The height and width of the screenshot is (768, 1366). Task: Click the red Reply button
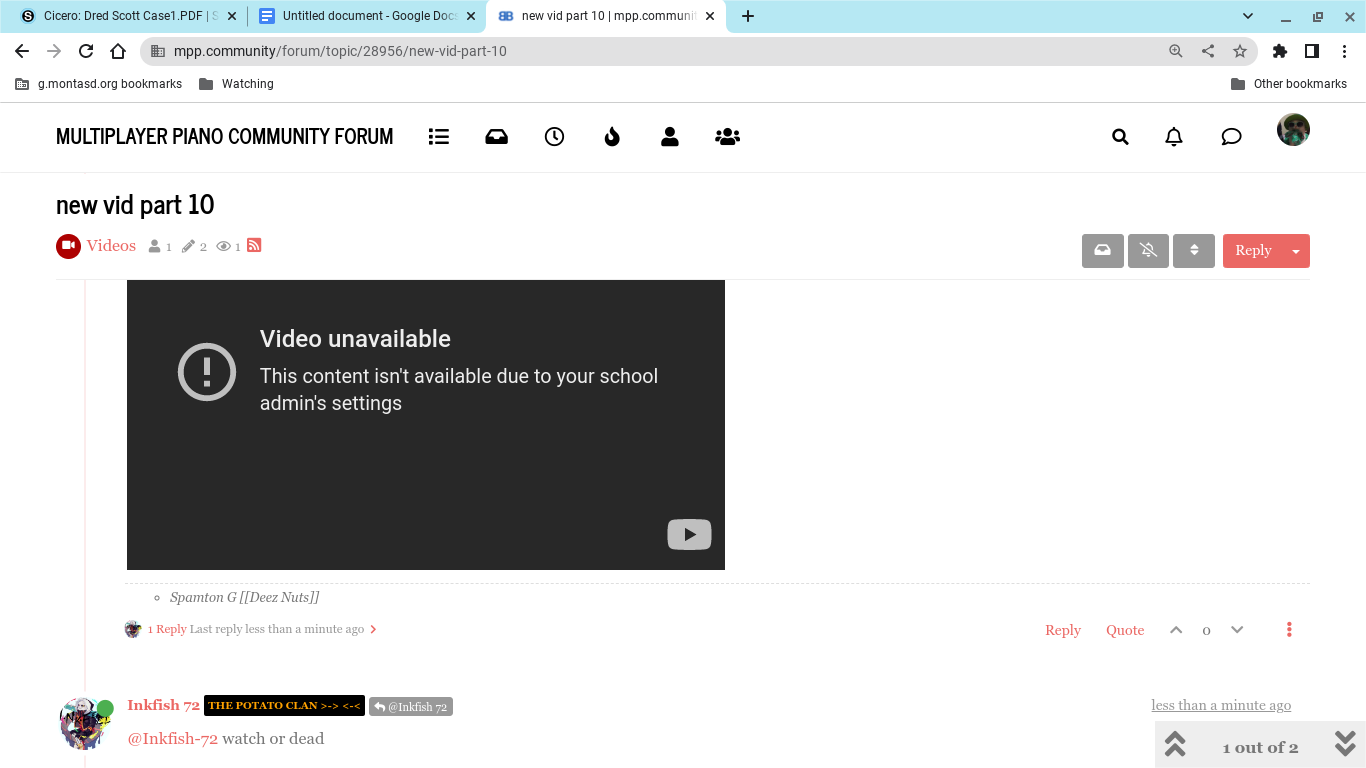coord(1253,251)
